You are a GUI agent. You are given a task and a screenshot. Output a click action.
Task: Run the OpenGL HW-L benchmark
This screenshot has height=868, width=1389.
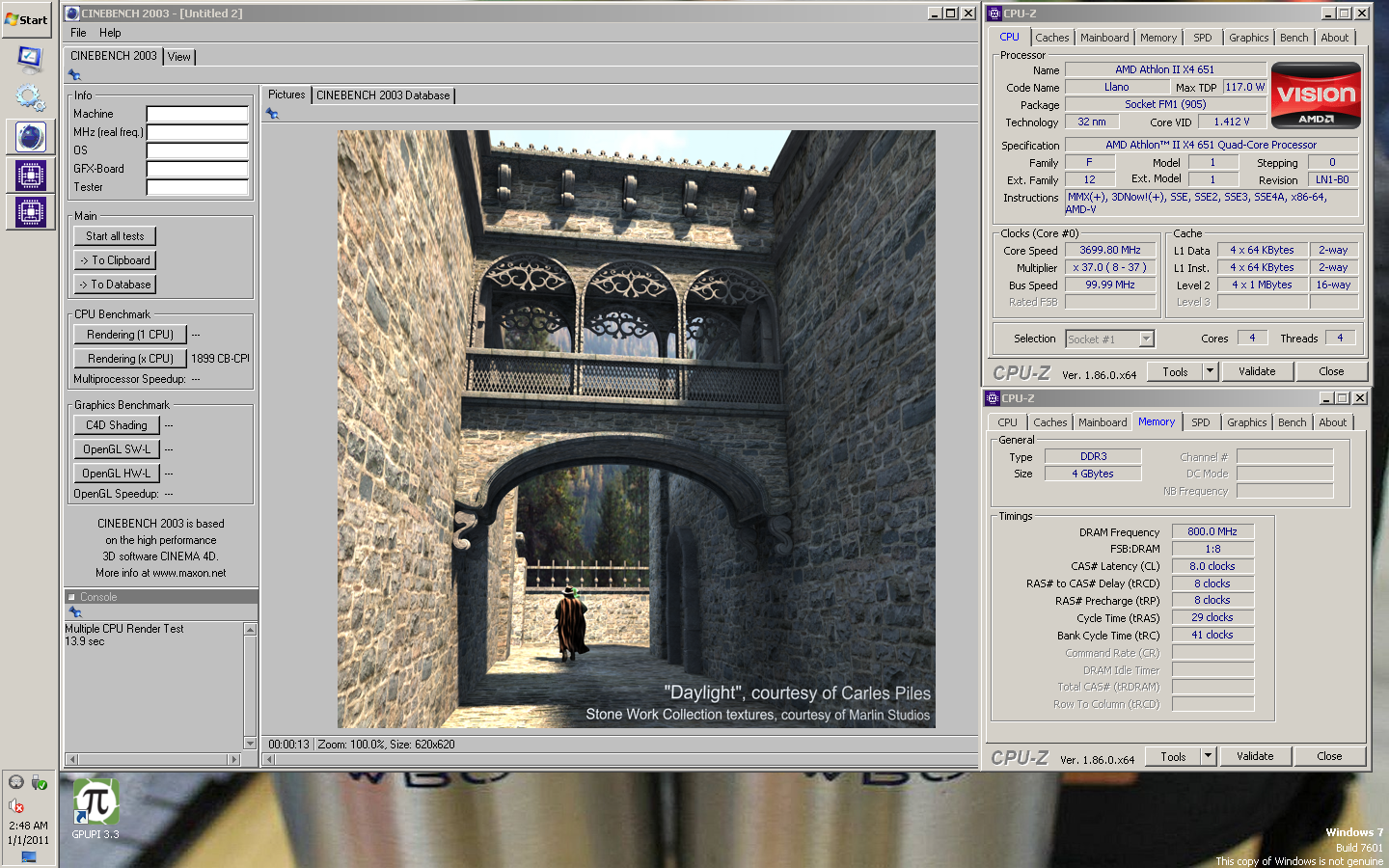coord(117,474)
